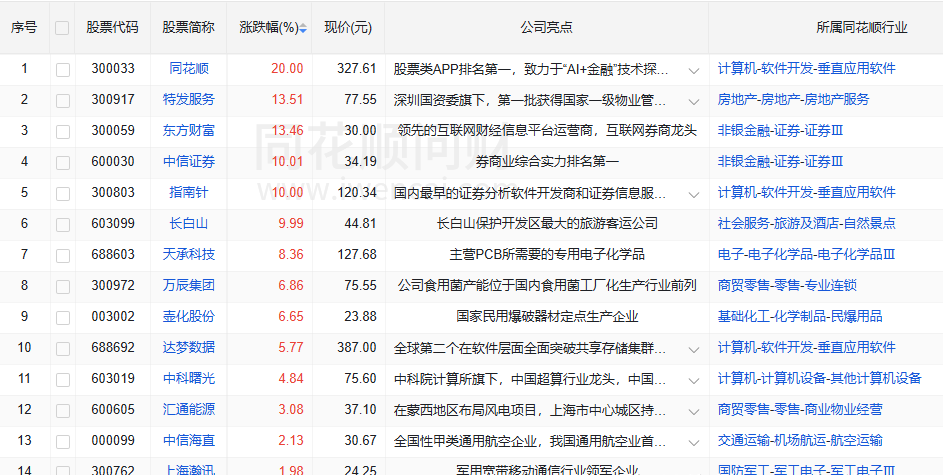The height and width of the screenshot is (475, 943).
Task: Open industry link 商贸零售-零售-商业物业经营
Action: pos(800,409)
